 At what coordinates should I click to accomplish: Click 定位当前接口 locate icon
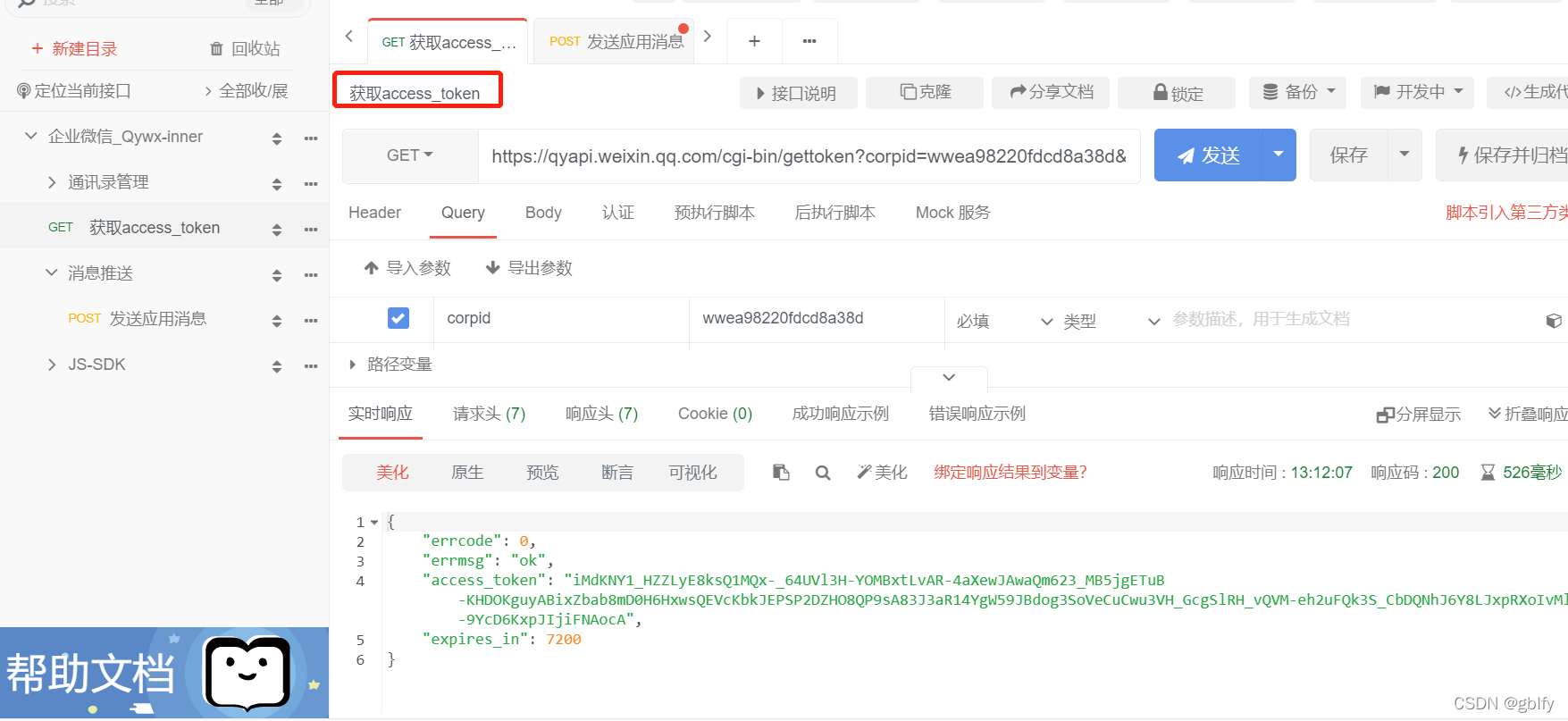pyautogui.click(x=24, y=91)
